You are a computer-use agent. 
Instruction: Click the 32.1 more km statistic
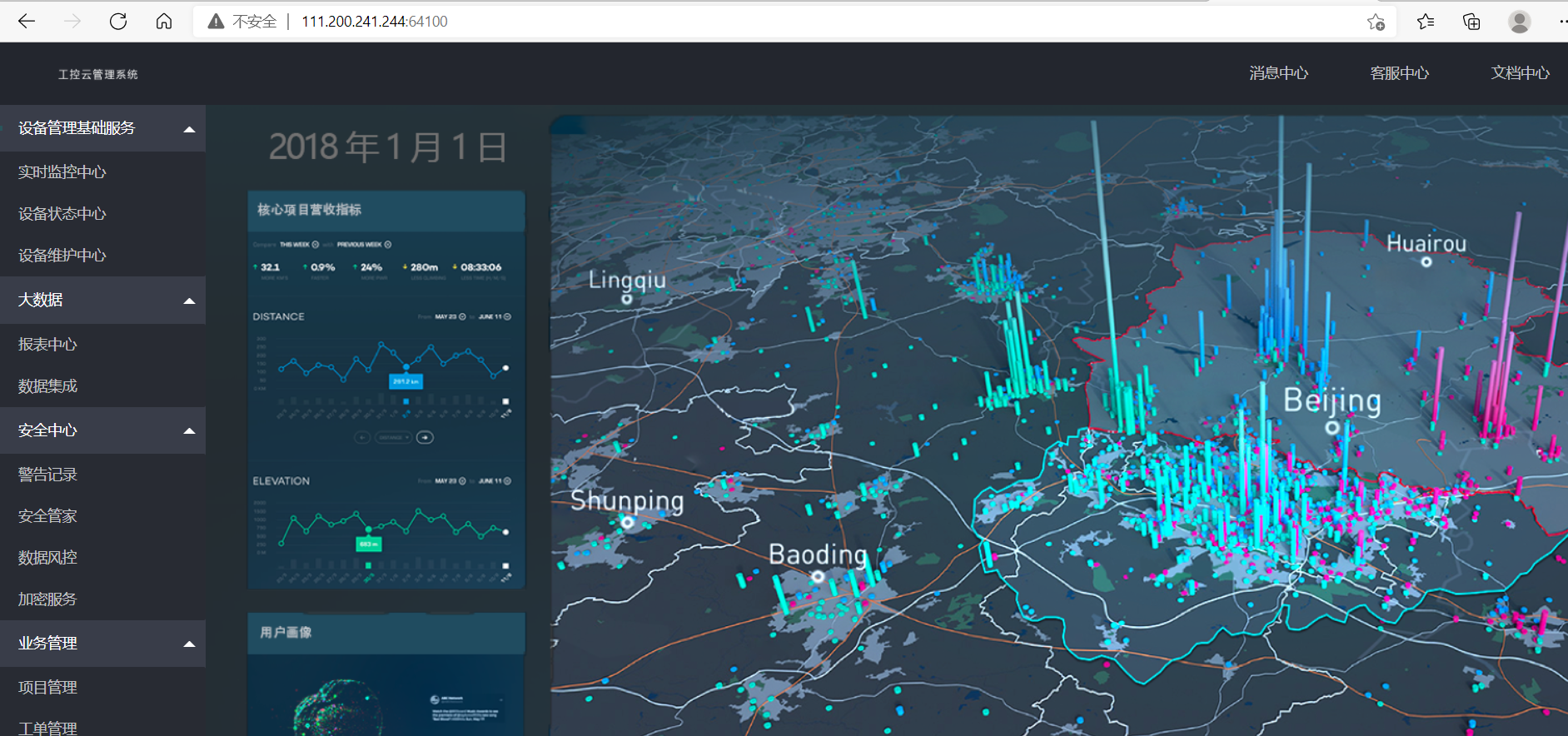(x=271, y=270)
